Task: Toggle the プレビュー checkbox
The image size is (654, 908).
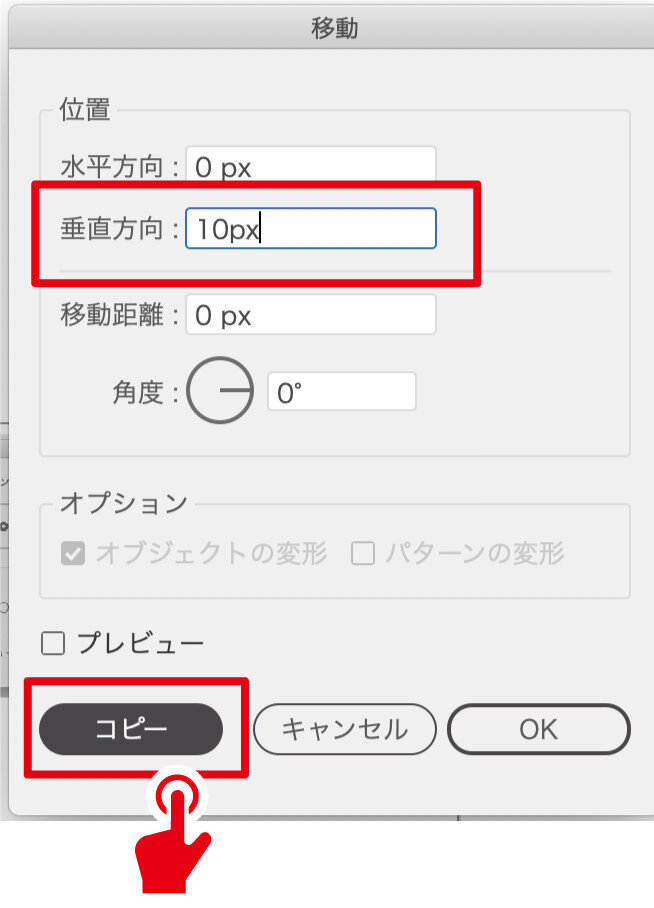Action: (53, 642)
